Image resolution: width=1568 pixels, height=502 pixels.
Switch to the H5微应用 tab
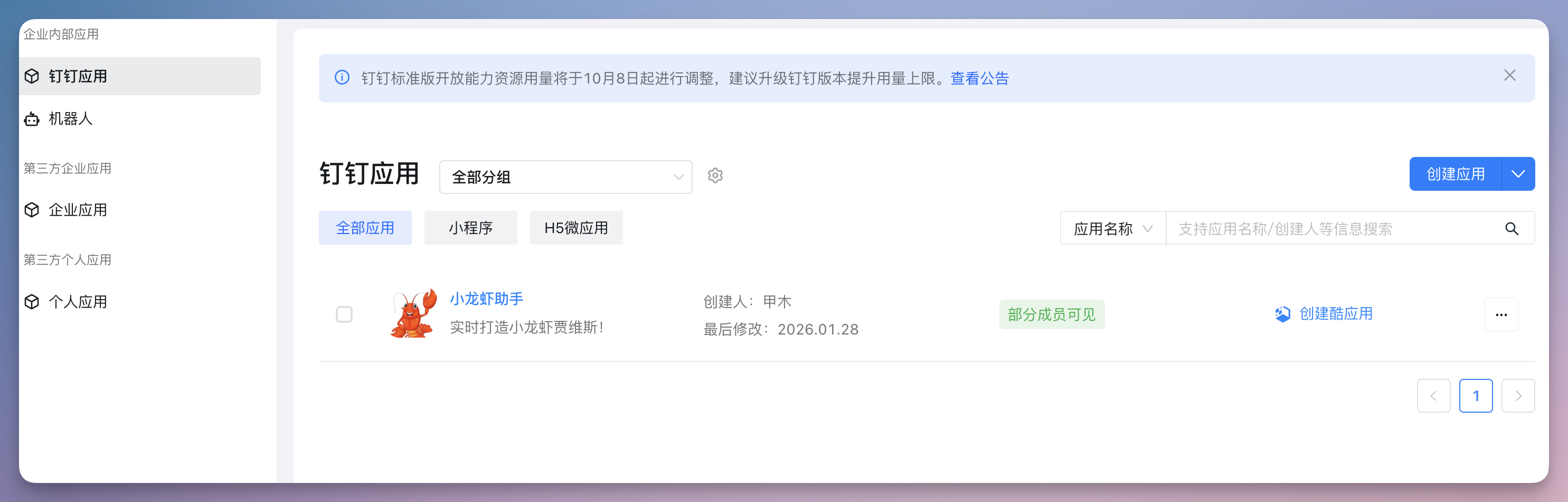tap(576, 228)
